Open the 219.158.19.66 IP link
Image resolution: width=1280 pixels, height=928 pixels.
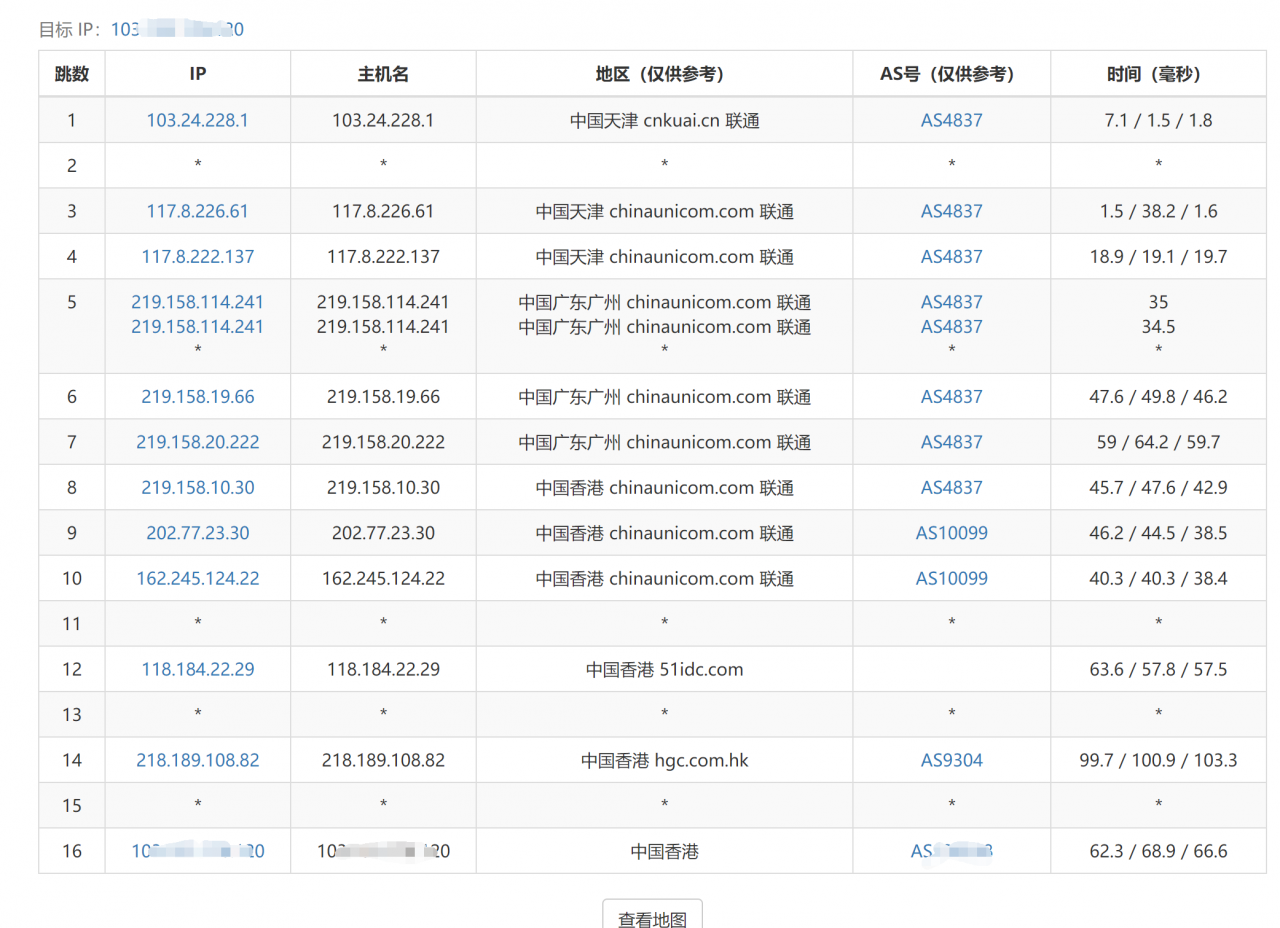(197, 397)
